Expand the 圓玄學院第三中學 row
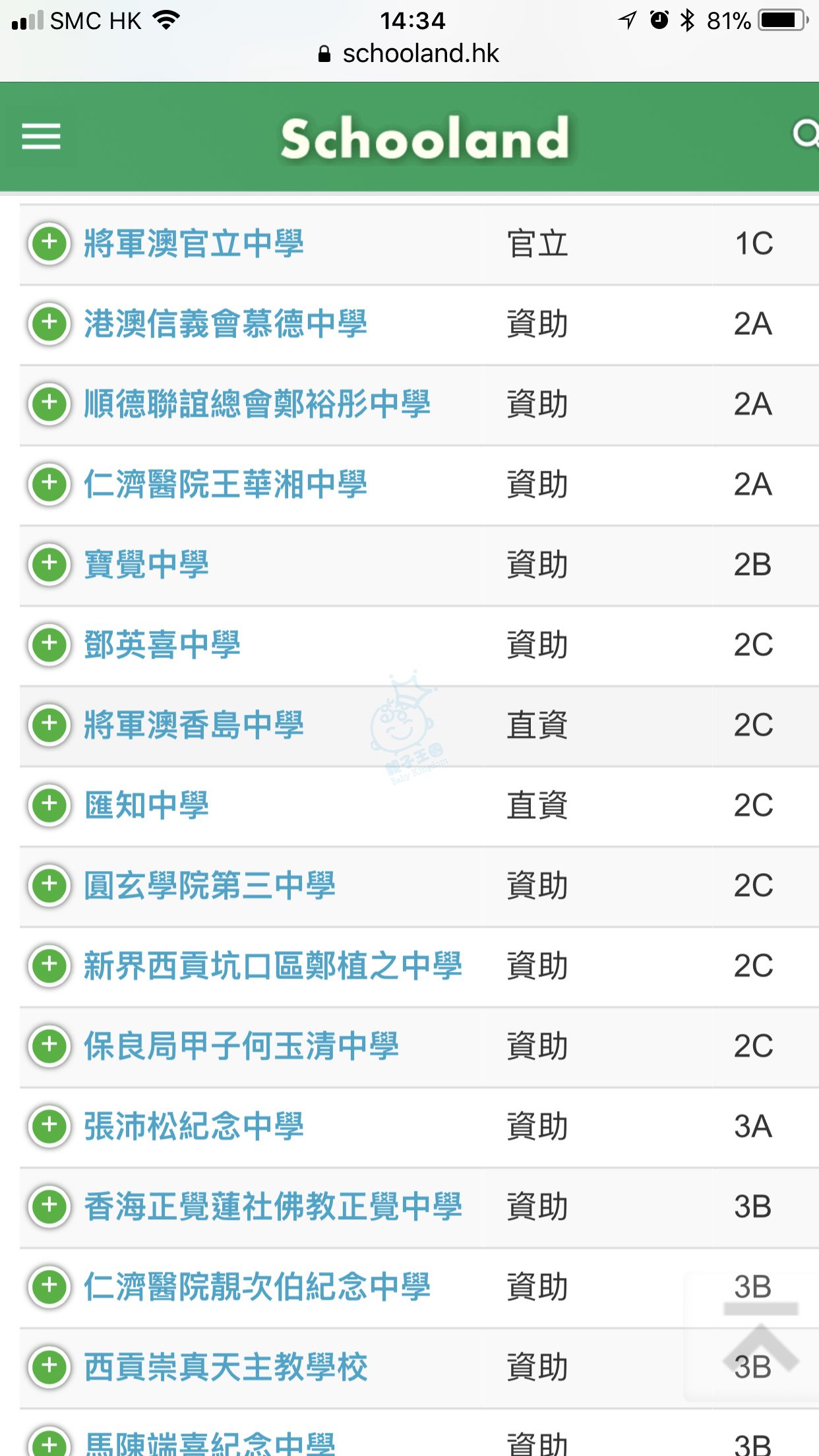Screen dimensions: 819x1456 coord(49,885)
